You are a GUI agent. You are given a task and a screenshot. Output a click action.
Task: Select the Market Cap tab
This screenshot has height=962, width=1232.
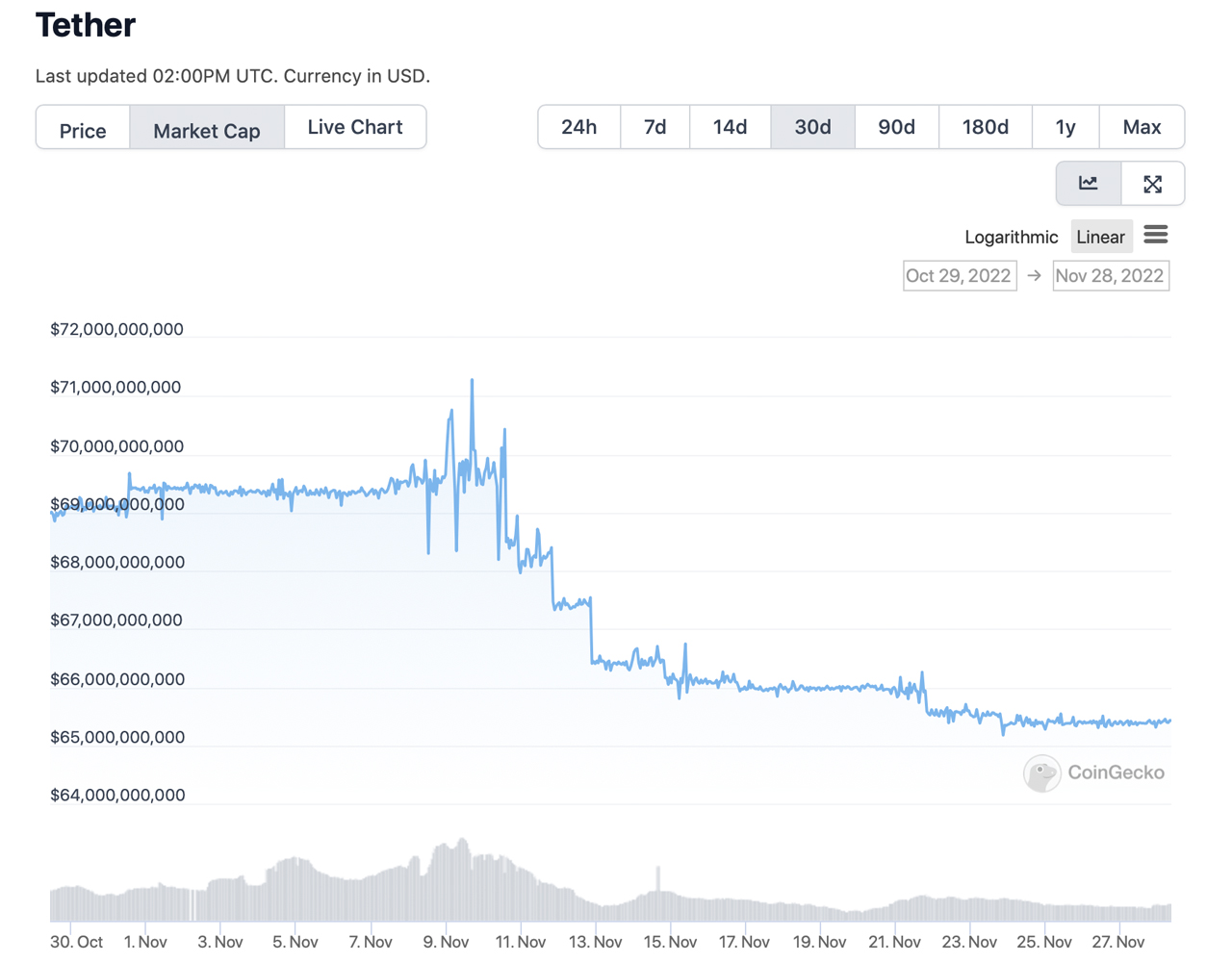(x=207, y=129)
